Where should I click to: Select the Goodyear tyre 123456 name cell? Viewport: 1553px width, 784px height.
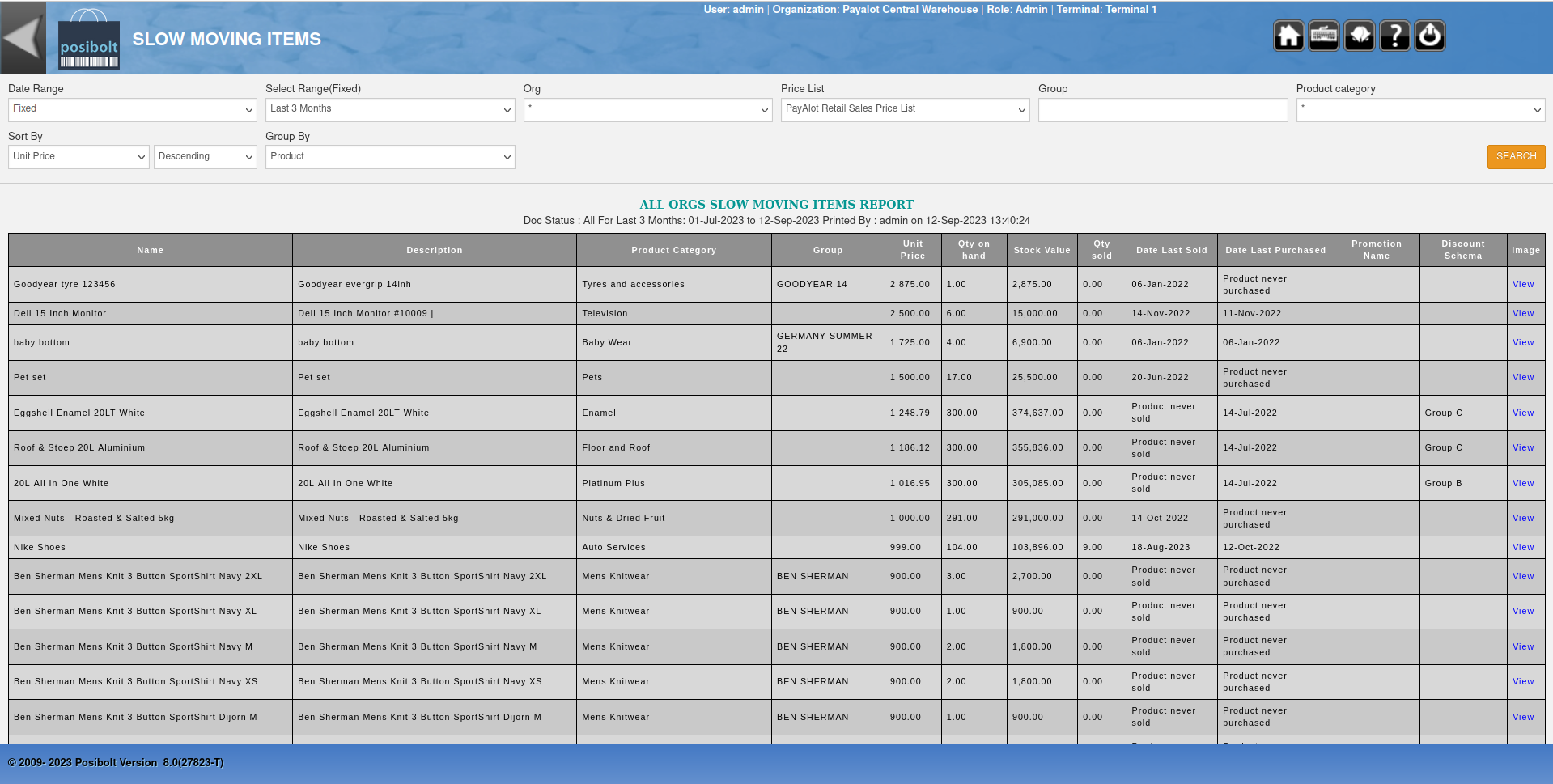tap(151, 285)
